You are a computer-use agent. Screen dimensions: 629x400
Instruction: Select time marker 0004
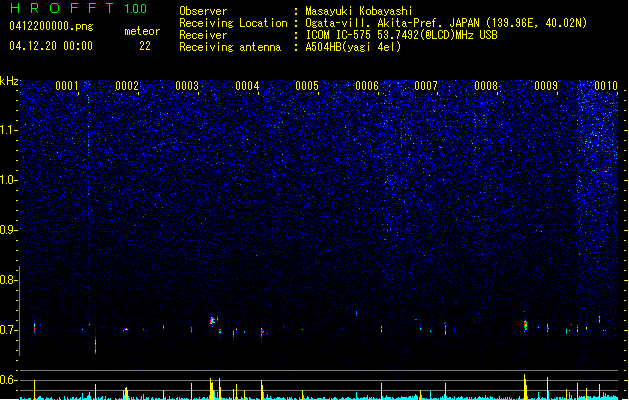247,86
